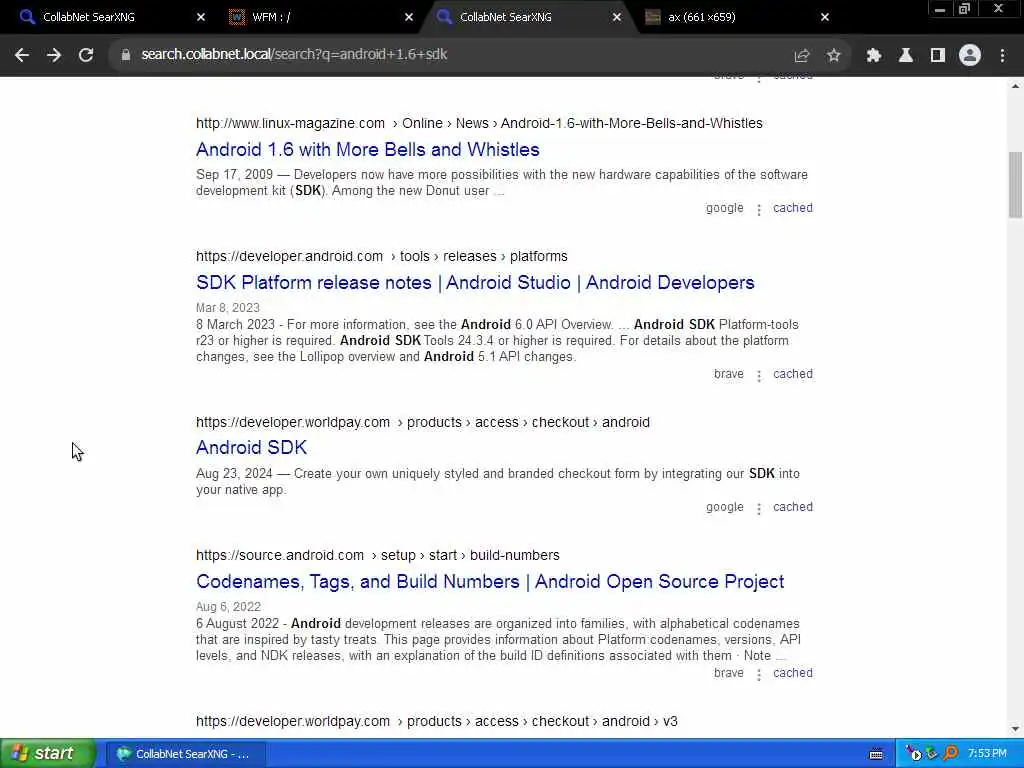
Task: Expand options dots for Codenames build numbers result
Action: tap(759, 675)
